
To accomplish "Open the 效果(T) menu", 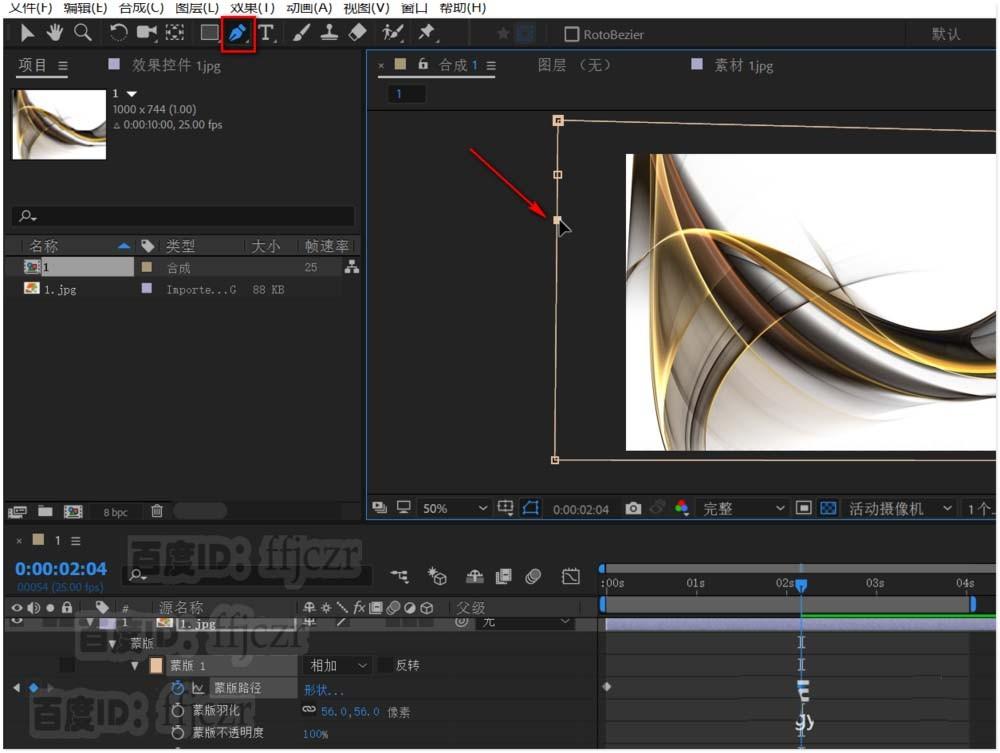I will tap(252, 8).
